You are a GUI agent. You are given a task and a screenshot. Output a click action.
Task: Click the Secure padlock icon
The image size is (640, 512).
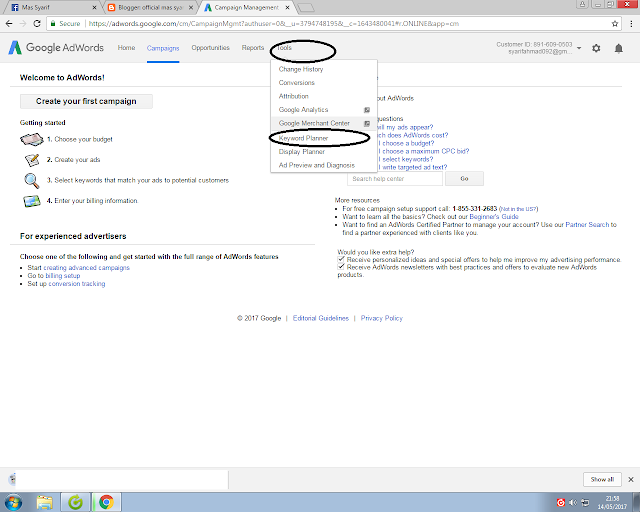pos(53,24)
